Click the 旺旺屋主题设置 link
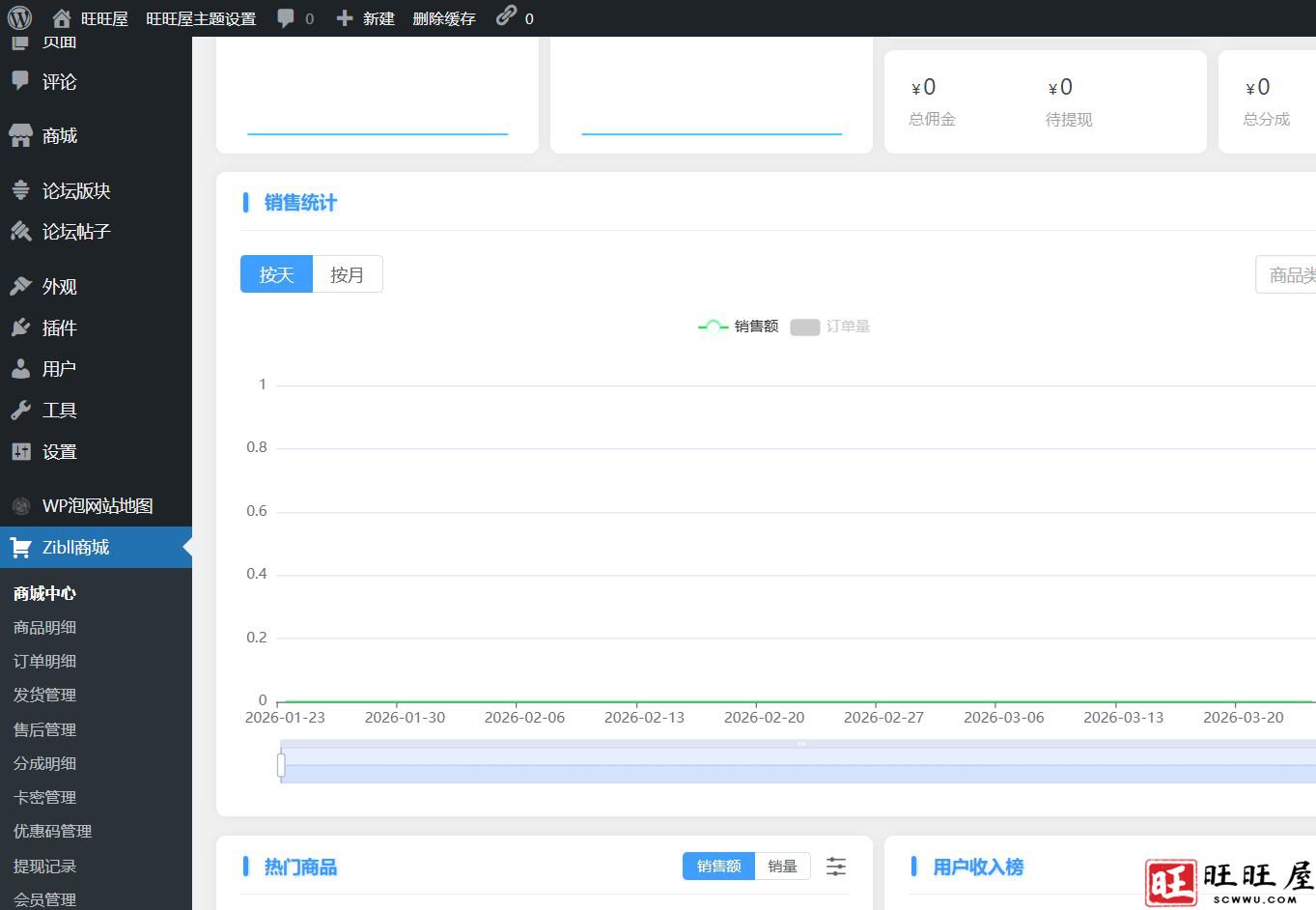1316x910 pixels. click(201, 18)
